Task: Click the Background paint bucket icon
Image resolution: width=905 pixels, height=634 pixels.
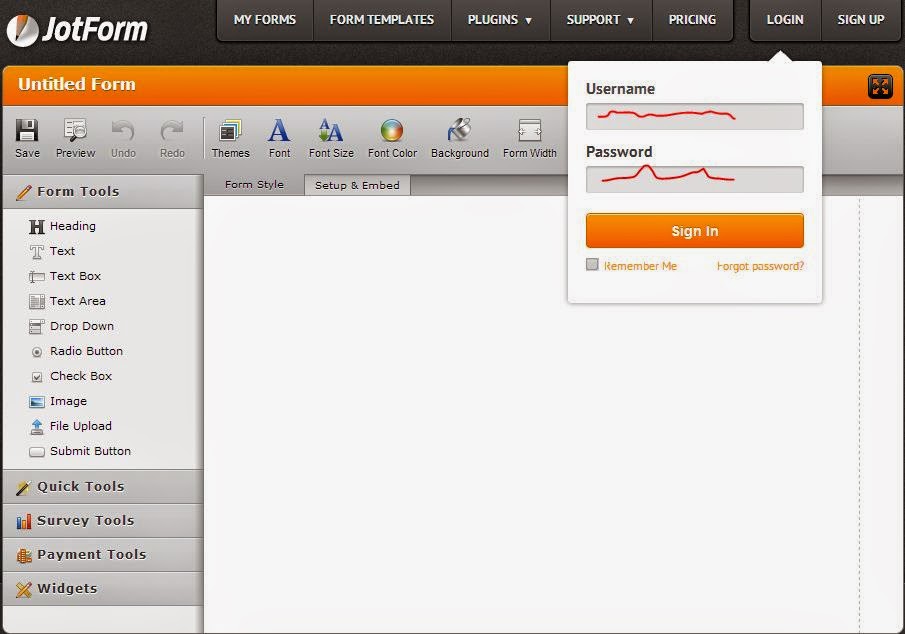Action: tap(459, 130)
